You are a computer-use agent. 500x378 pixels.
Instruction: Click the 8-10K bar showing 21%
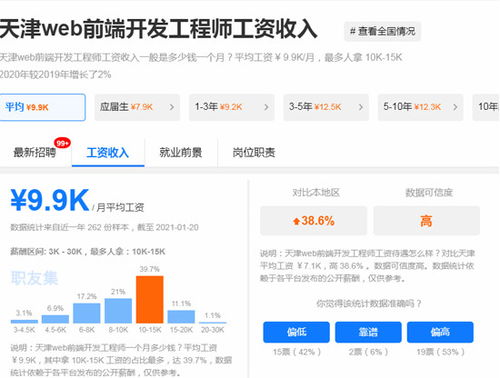coord(118,311)
